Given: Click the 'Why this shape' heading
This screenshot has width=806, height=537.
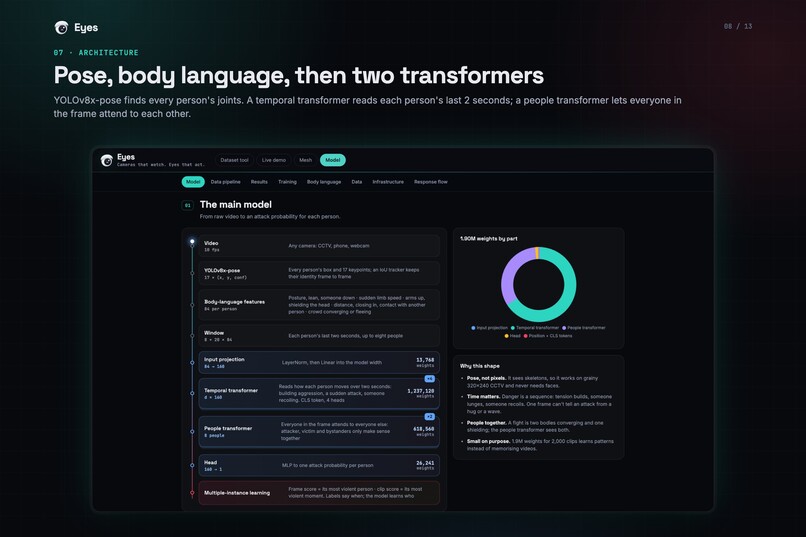Looking at the screenshot, I should (480, 366).
